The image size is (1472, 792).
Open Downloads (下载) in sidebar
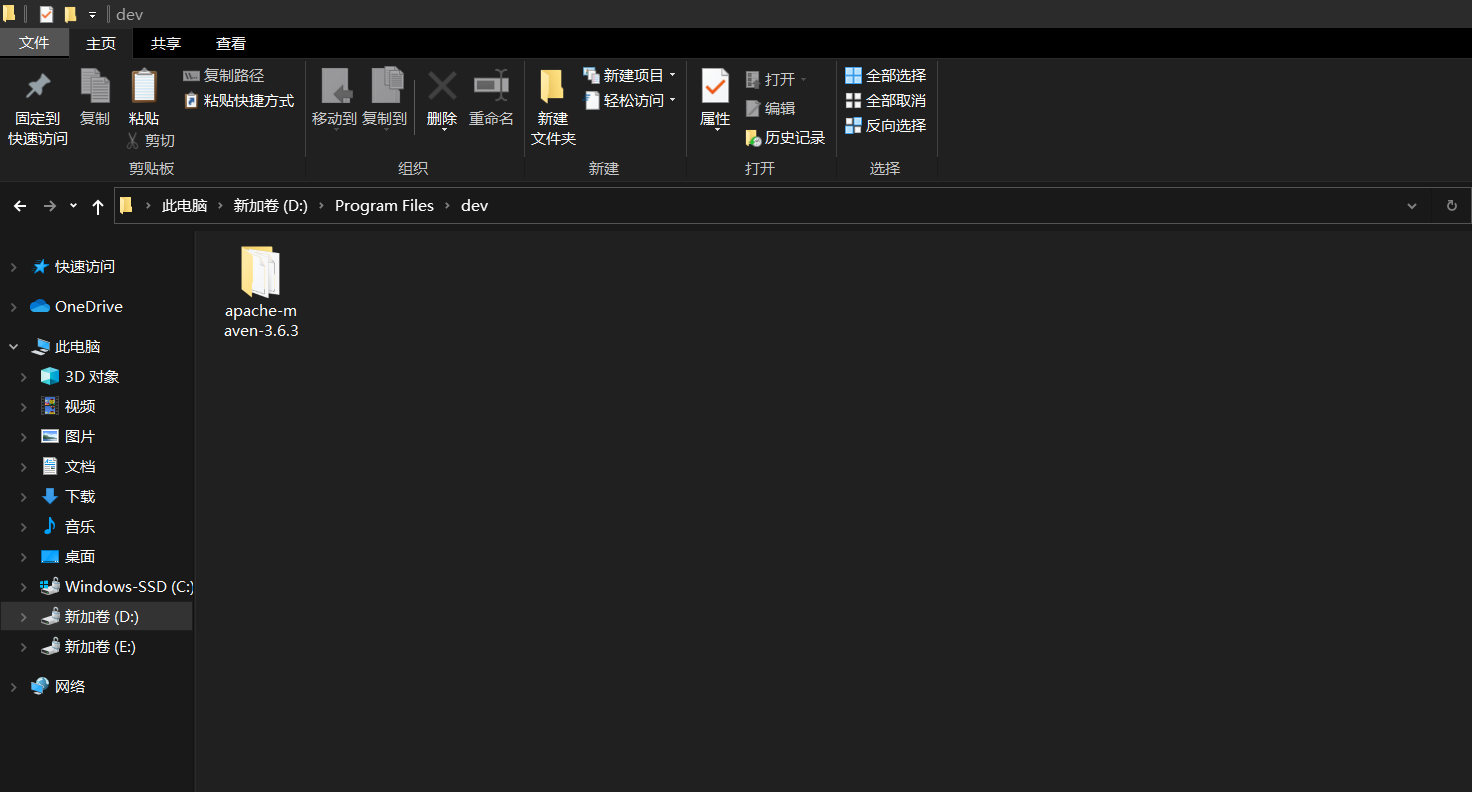tap(80, 497)
